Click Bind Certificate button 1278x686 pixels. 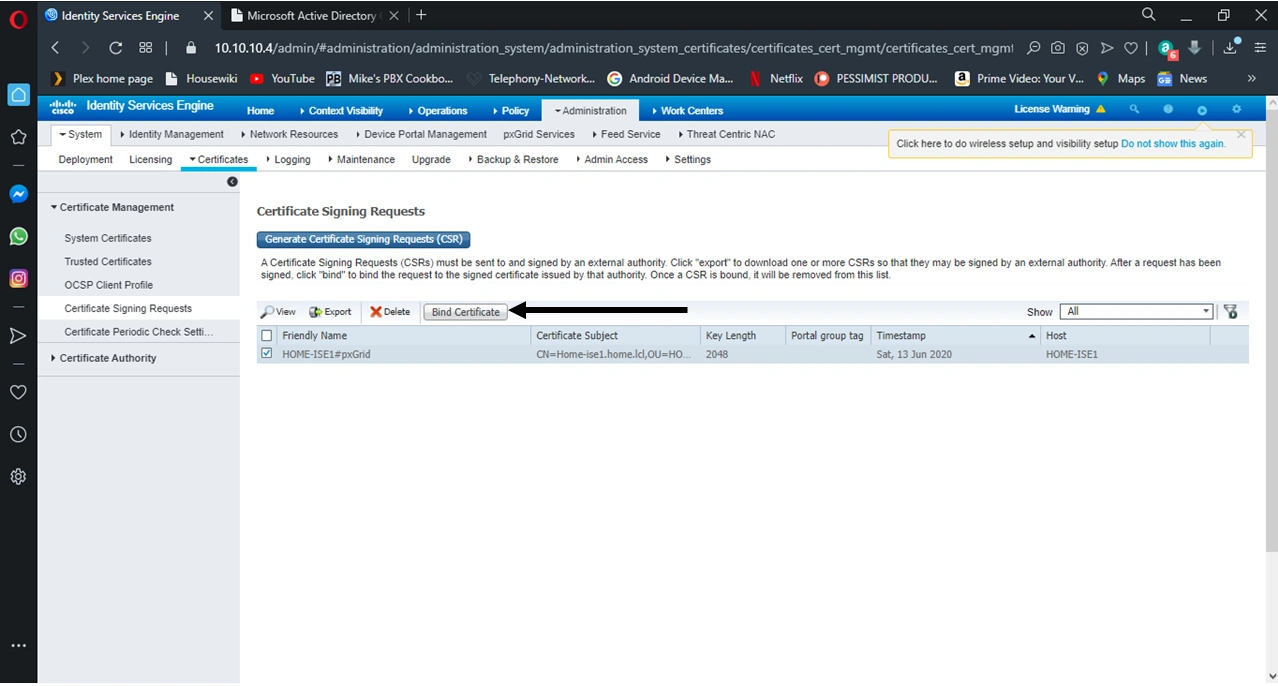pos(465,312)
